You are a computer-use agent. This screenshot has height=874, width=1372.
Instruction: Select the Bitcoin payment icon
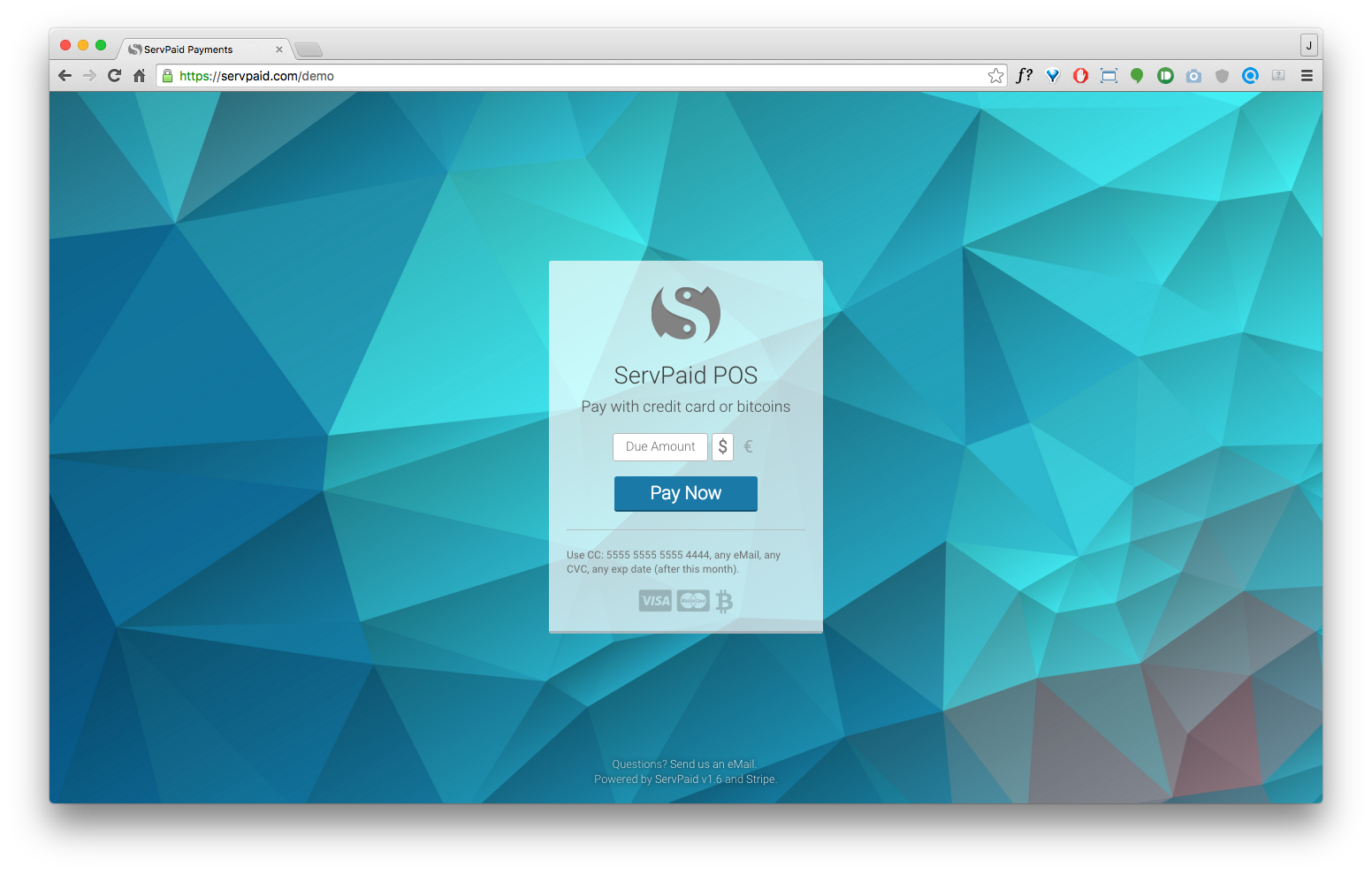click(x=726, y=600)
